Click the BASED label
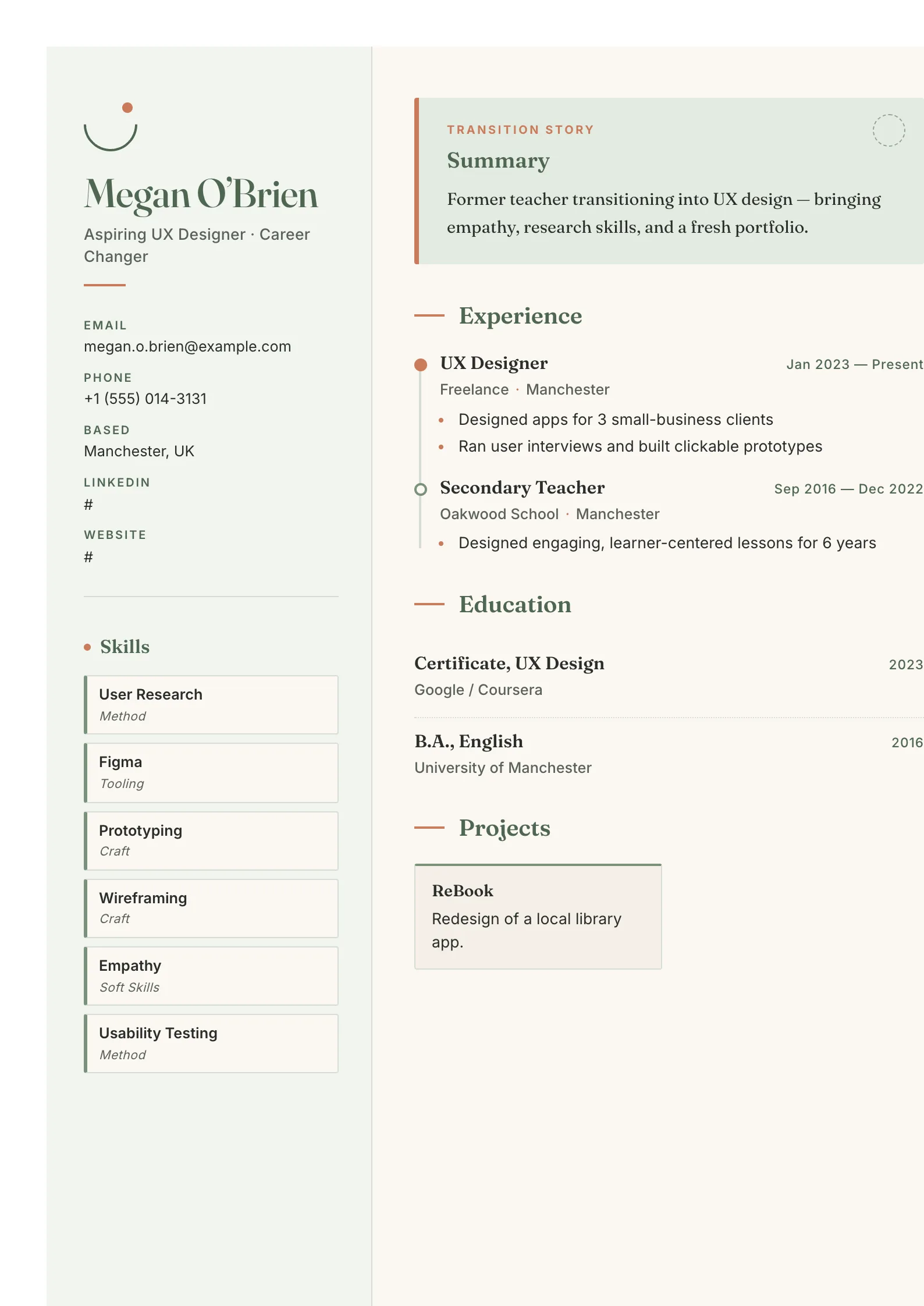Viewport: 924px width, 1306px height. coord(107,430)
